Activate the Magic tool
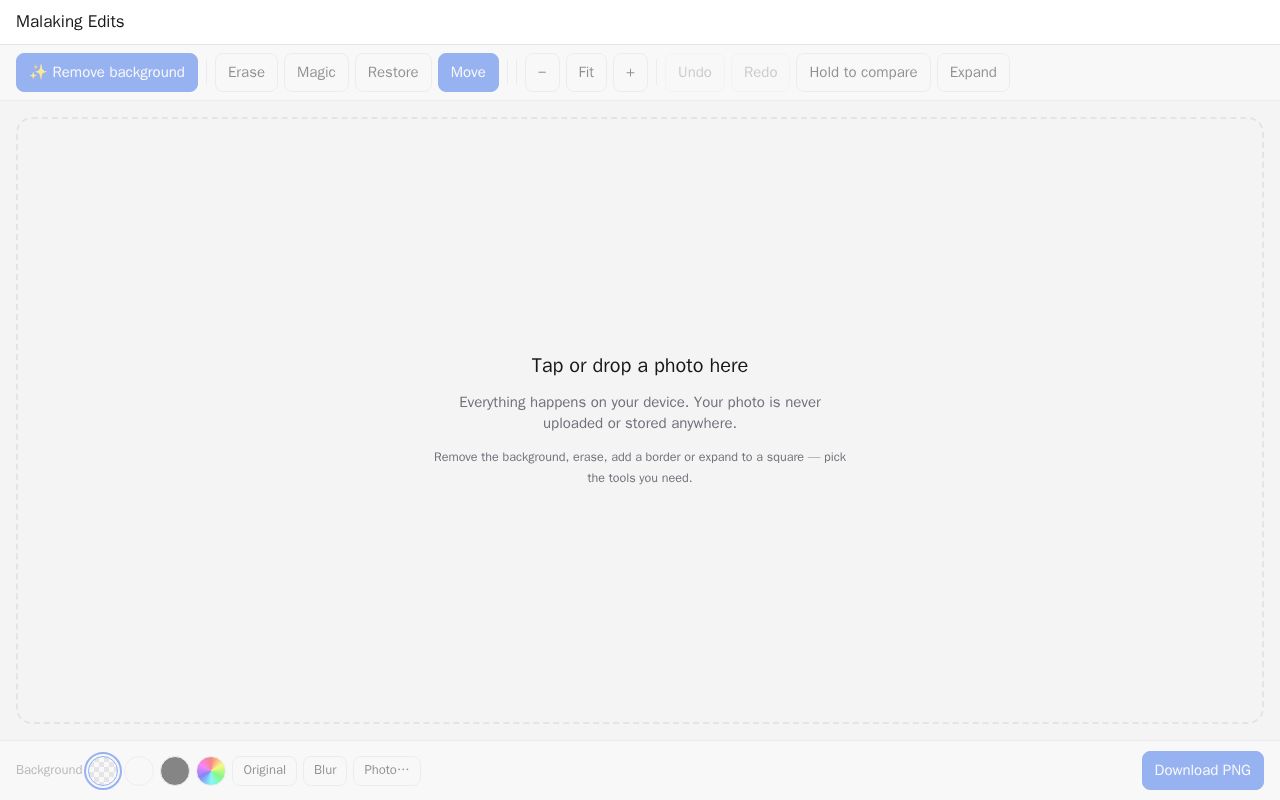Image resolution: width=1280 pixels, height=800 pixels. (316, 72)
